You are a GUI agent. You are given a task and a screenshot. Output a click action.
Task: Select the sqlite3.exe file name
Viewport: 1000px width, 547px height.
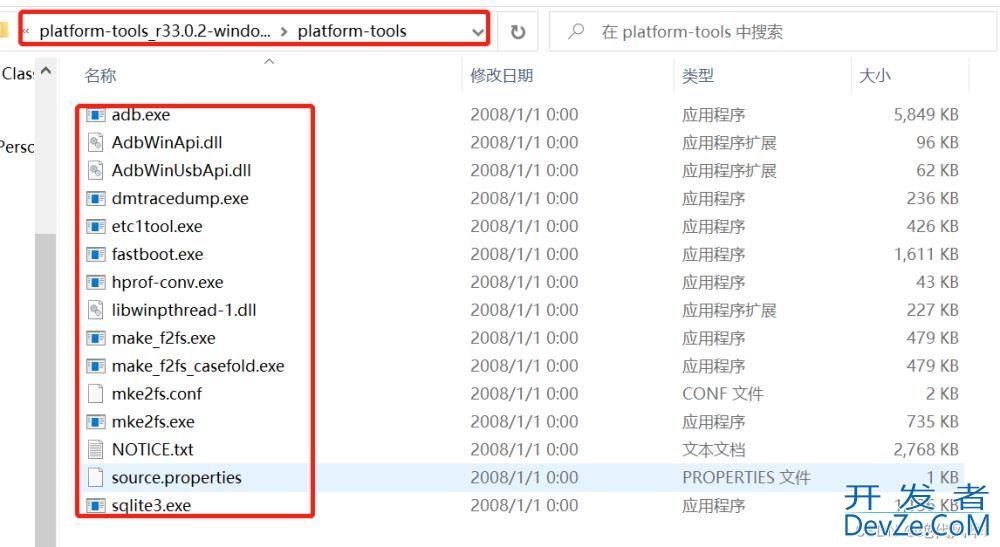pyautogui.click(x=152, y=506)
